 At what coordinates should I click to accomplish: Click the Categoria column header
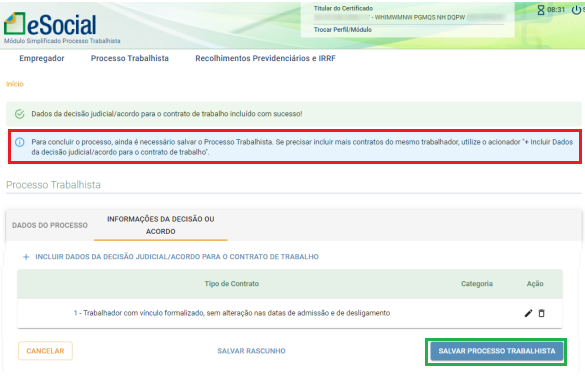point(477,284)
